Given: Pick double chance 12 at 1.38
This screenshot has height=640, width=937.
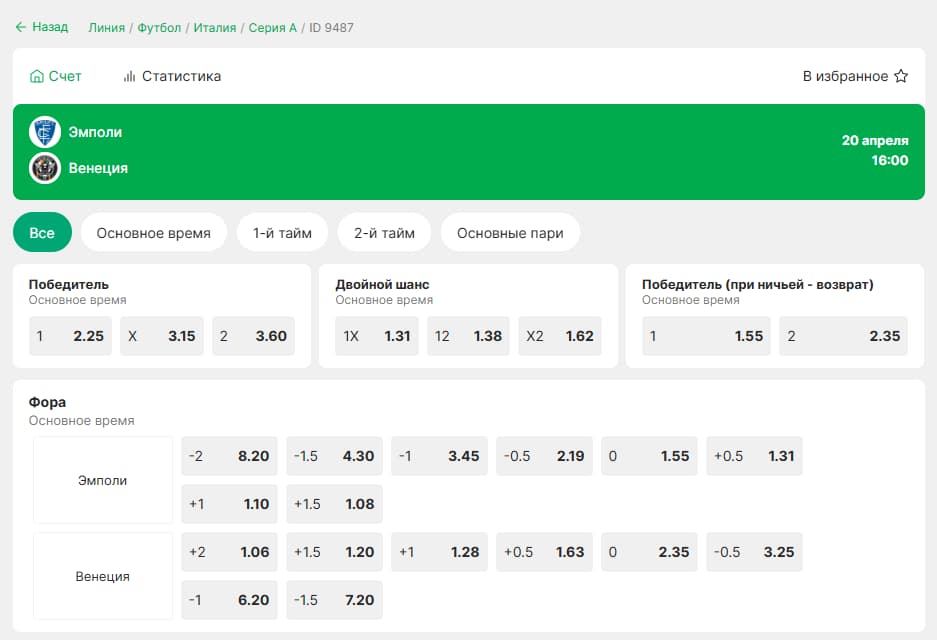Looking at the screenshot, I should [468, 336].
